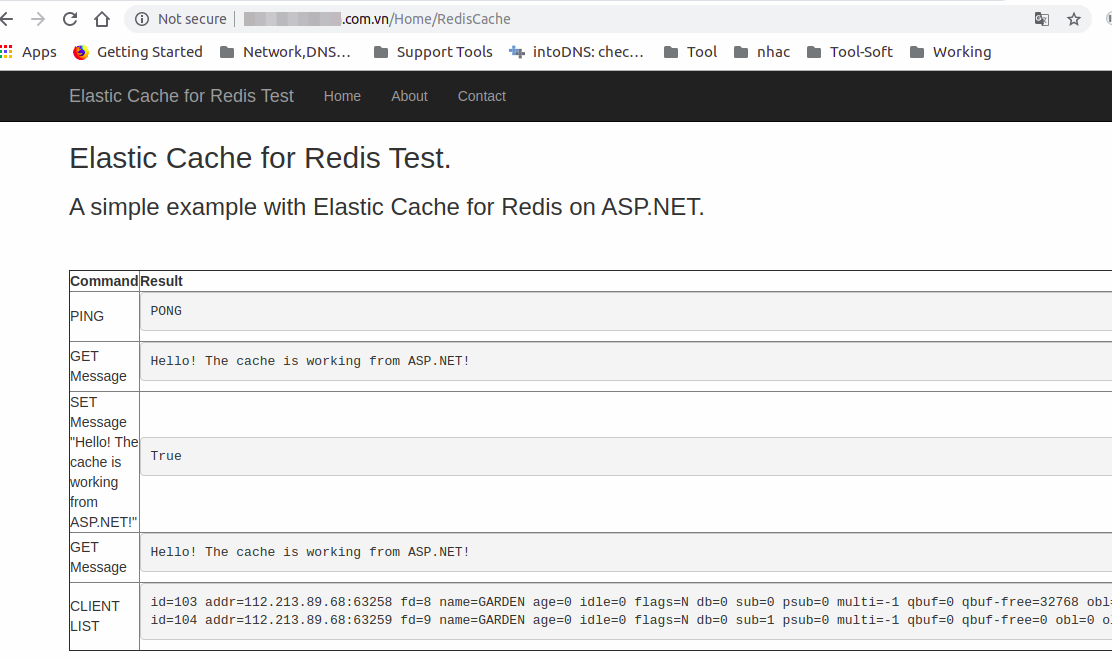Click the id=103 client list line
This screenshot has width=1112, height=660.
[631, 602]
